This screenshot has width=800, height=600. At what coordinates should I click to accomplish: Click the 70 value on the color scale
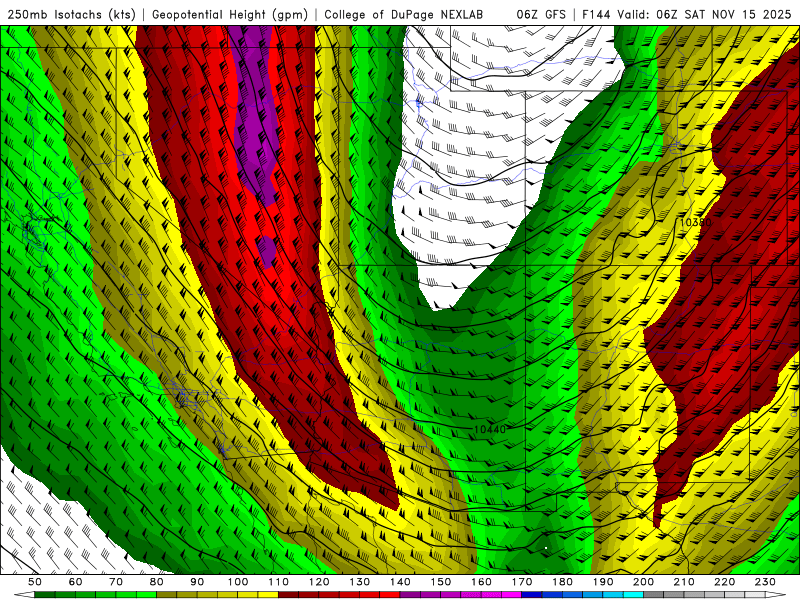pos(116,582)
